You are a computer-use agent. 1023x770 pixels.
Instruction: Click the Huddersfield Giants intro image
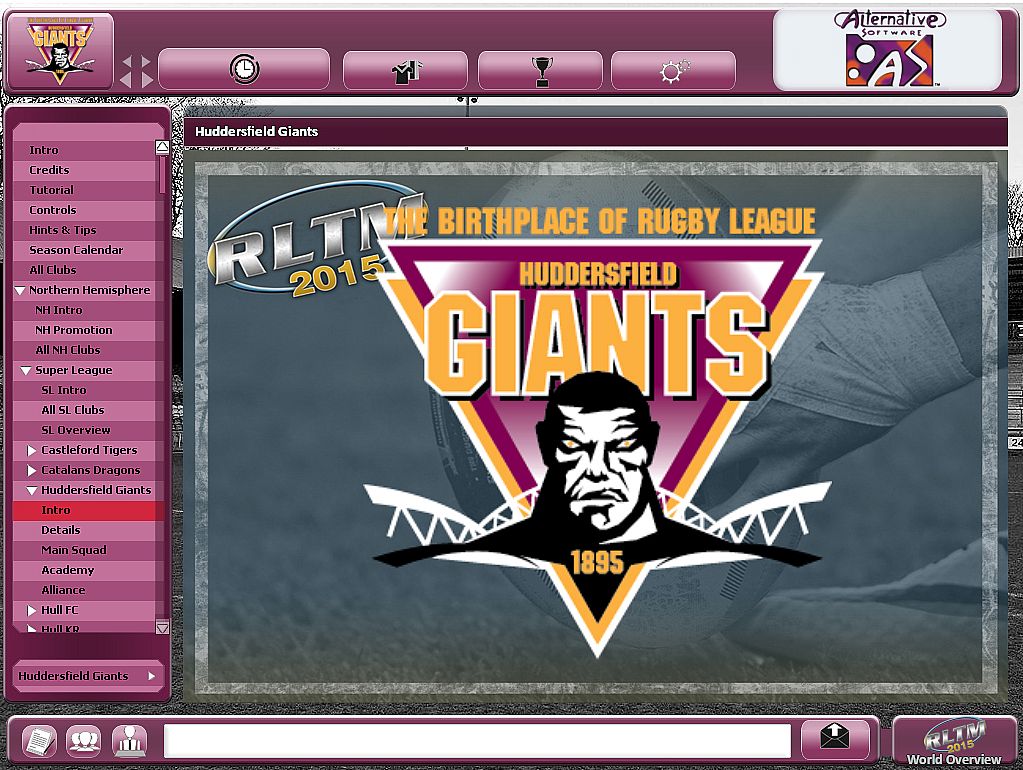(596, 428)
